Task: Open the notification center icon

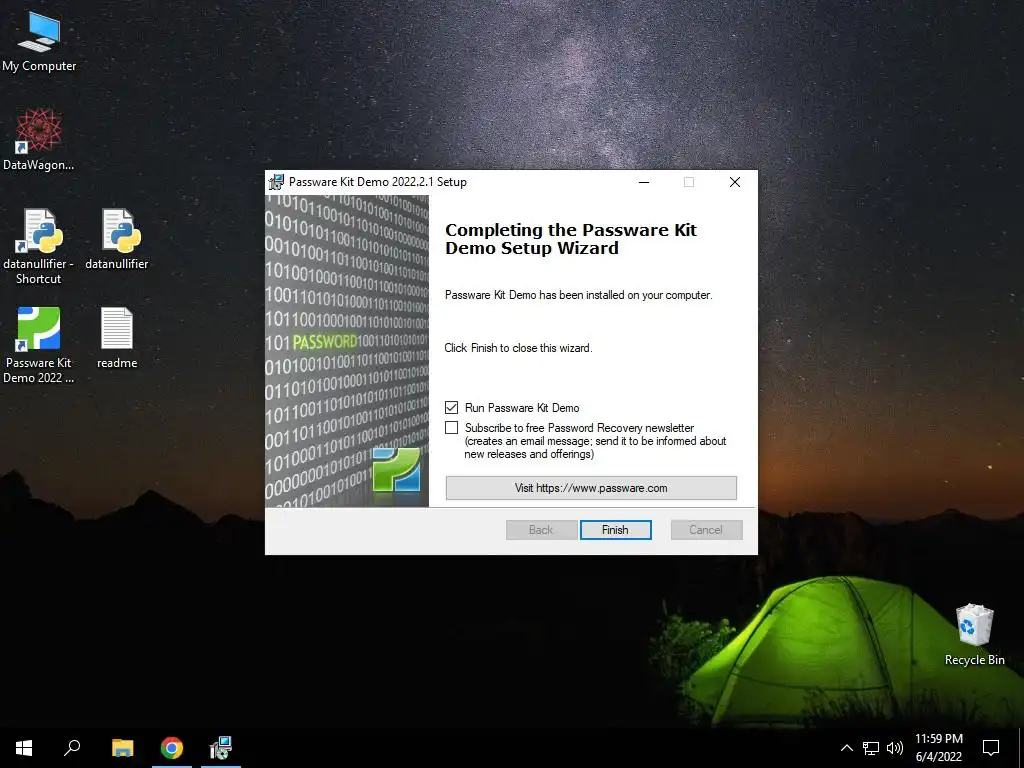Action: 991,748
